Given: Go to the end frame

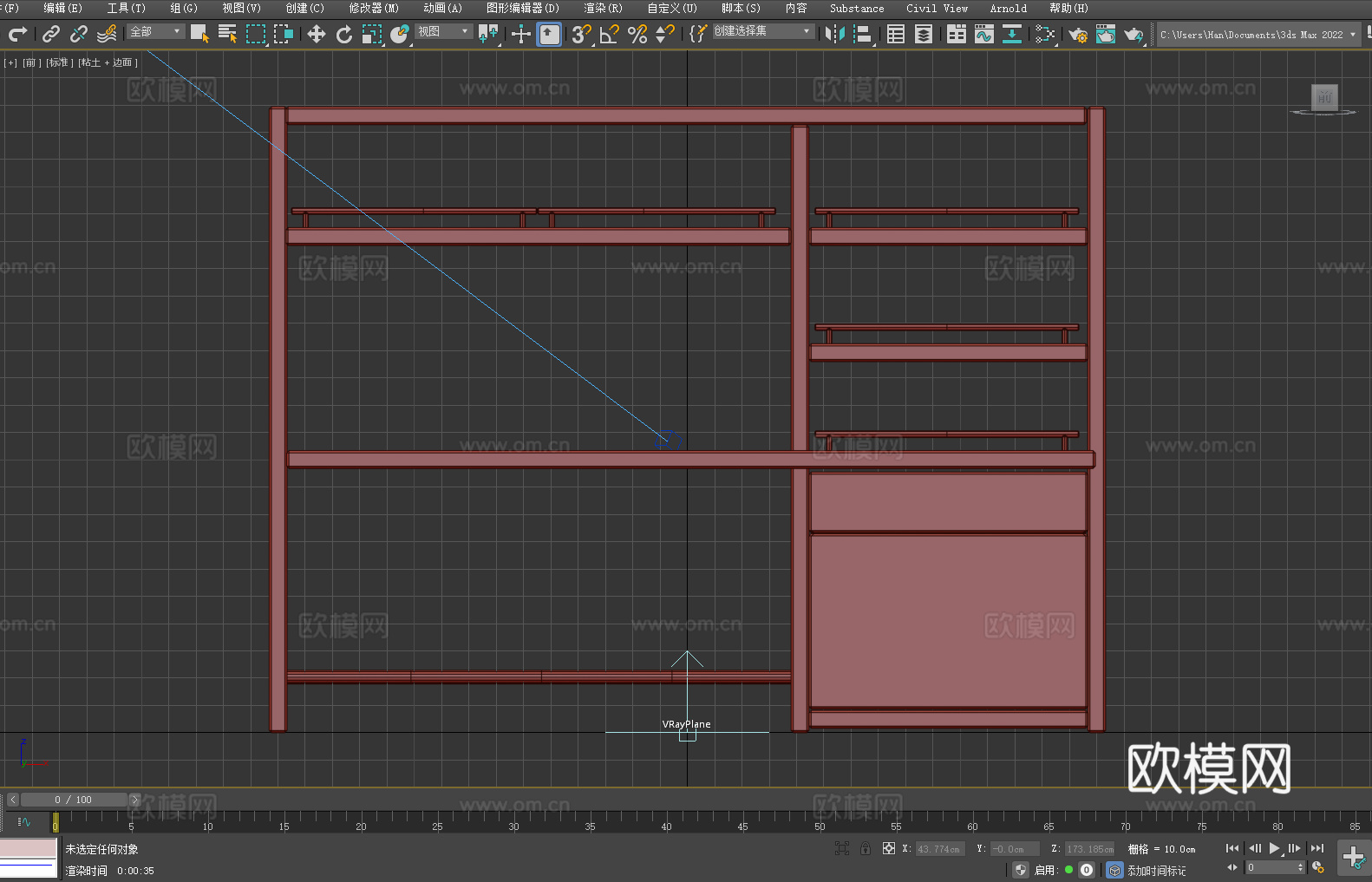Looking at the screenshot, I should (x=1317, y=848).
